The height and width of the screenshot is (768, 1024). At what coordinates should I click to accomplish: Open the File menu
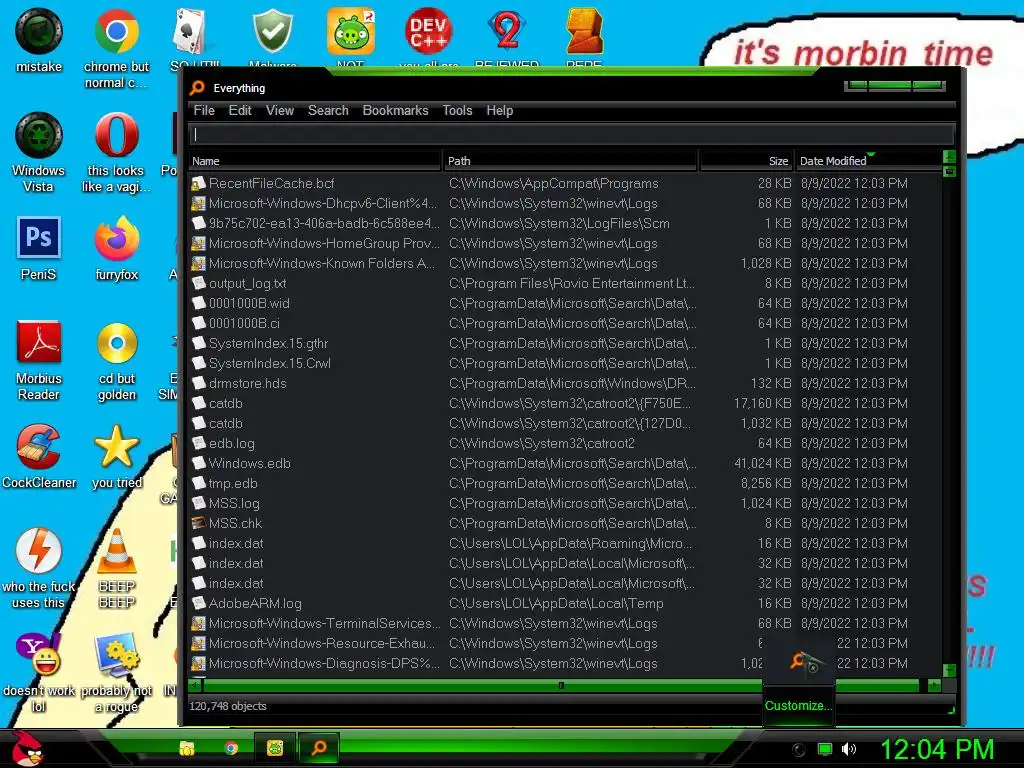[204, 110]
